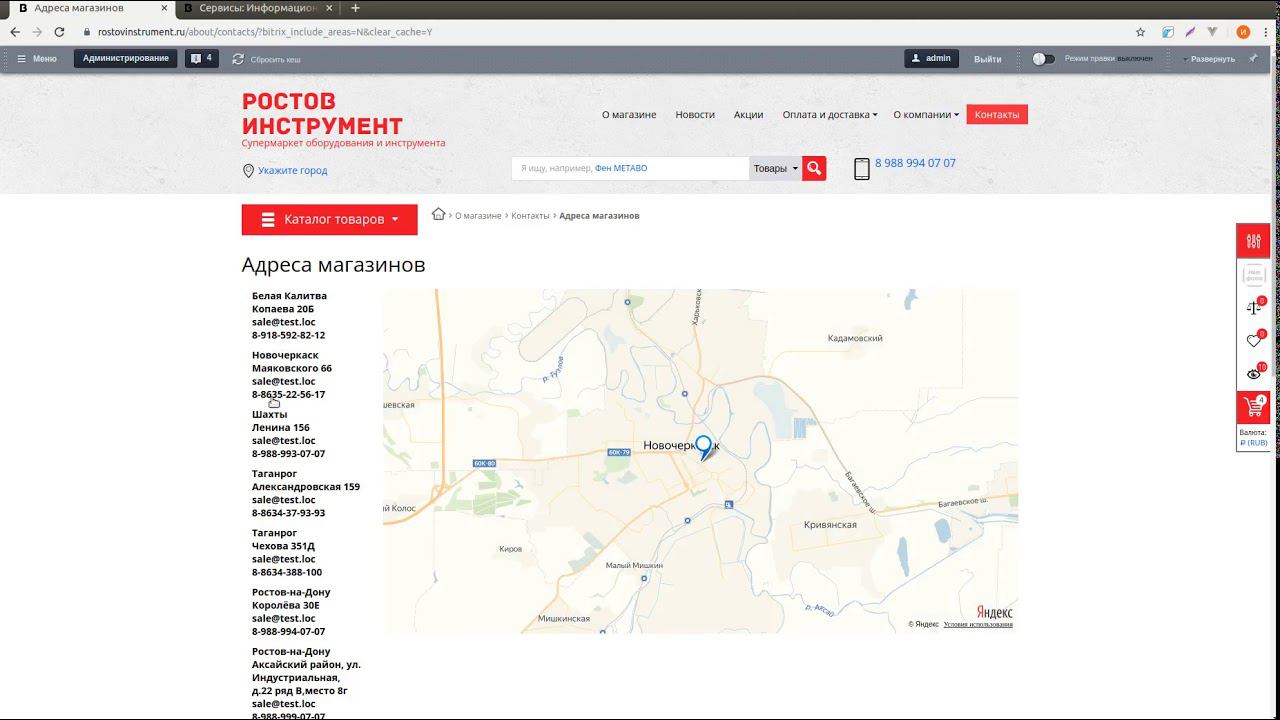This screenshot has height=720, width=1280.
Task: Open the comparison scales icon
Action: [1253, 308]
